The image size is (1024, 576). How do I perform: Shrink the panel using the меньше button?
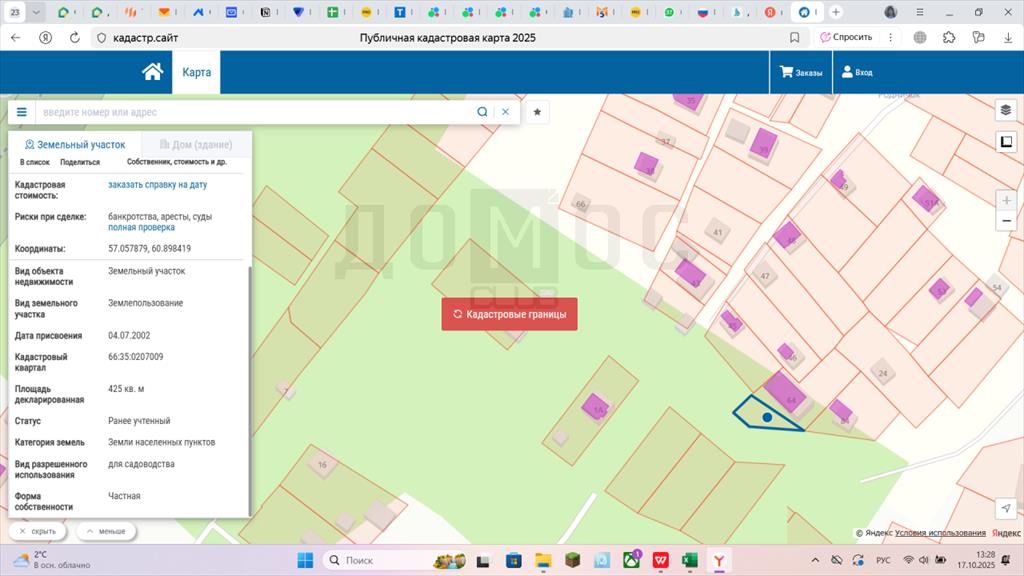[x=106, y=532]
